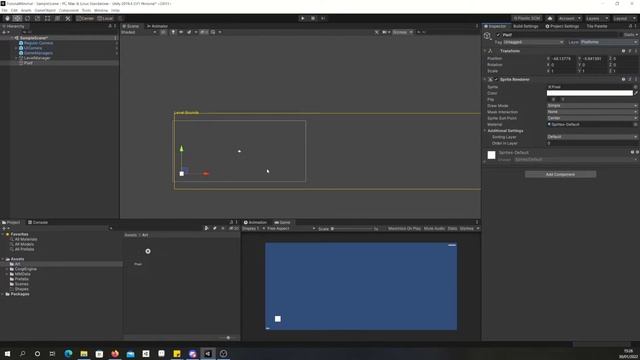The width and height of the screenshot is (640, 360).
Task: Pick color with the eyedropper icon
Action: [636, 93]
